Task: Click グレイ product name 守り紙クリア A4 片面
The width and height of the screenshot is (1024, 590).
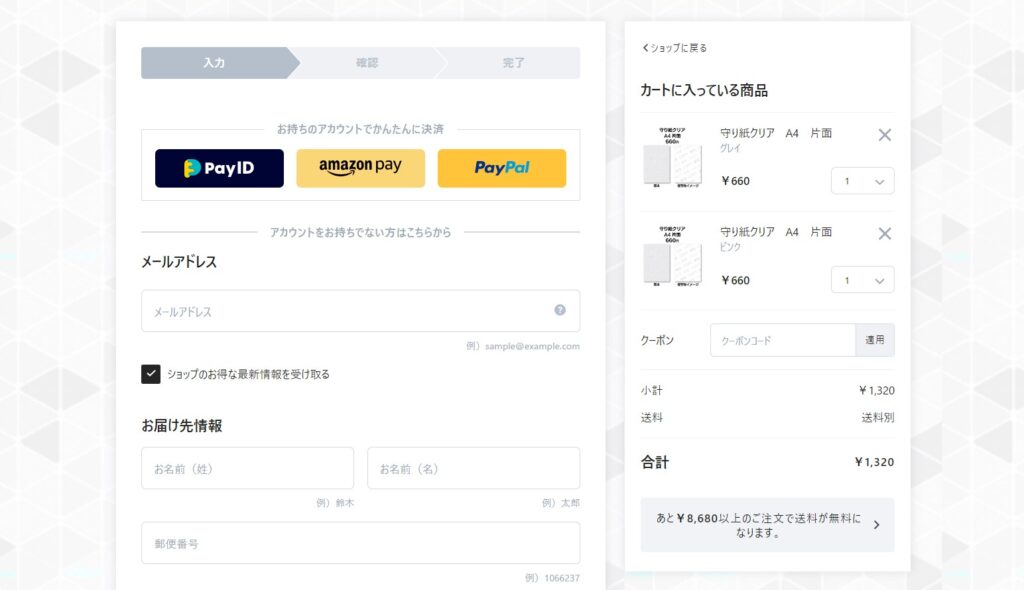Action: [776, 133]
